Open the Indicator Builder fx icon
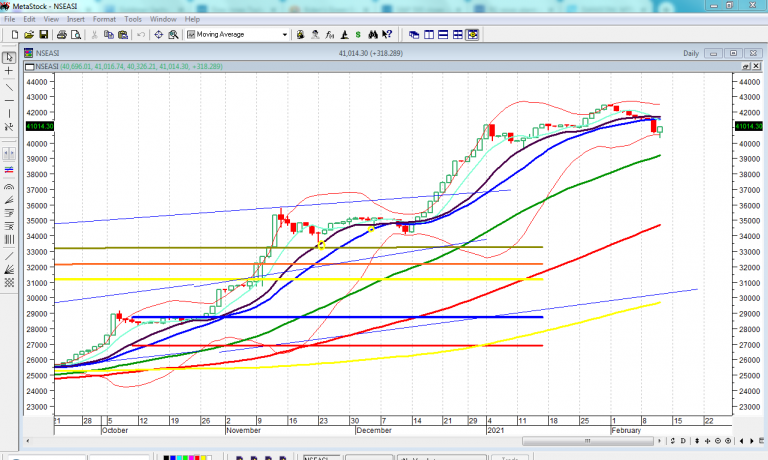 point(330,34)
